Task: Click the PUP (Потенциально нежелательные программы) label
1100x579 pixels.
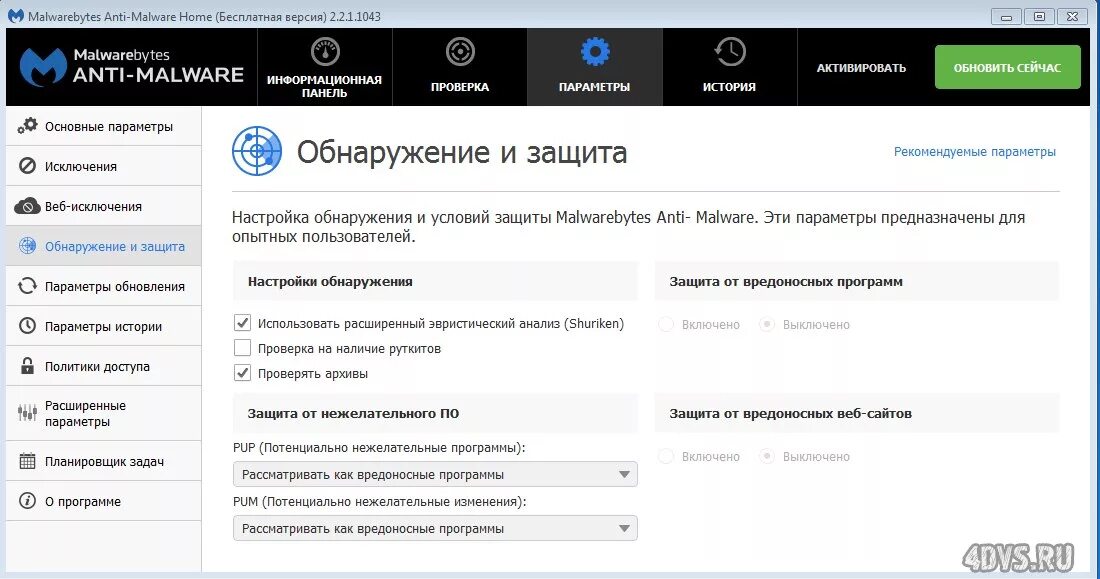Action: [379, 447]
